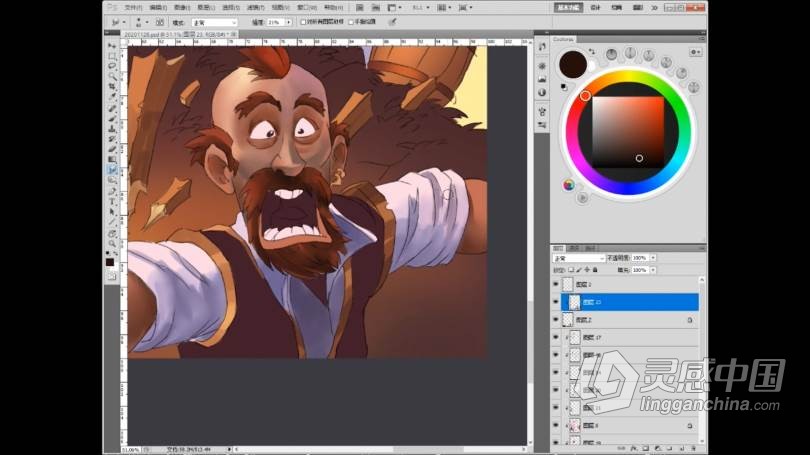This screenshot has height=455, width=810.
Task: Open the opacity 100% arrow in Layers panel
Action: click(x=653, y=258)
